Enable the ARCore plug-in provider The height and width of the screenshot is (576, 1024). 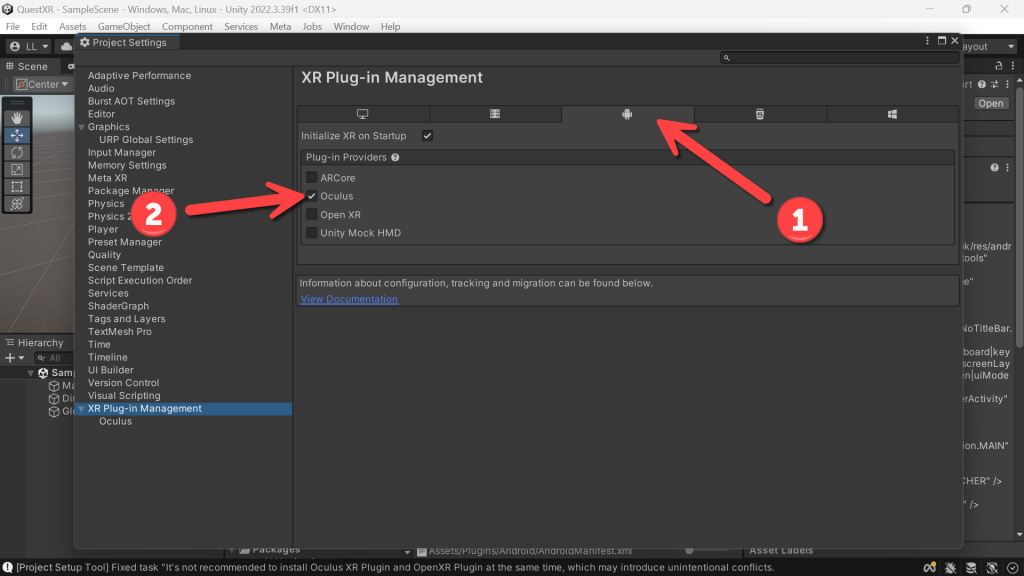(x=312, y=178)
